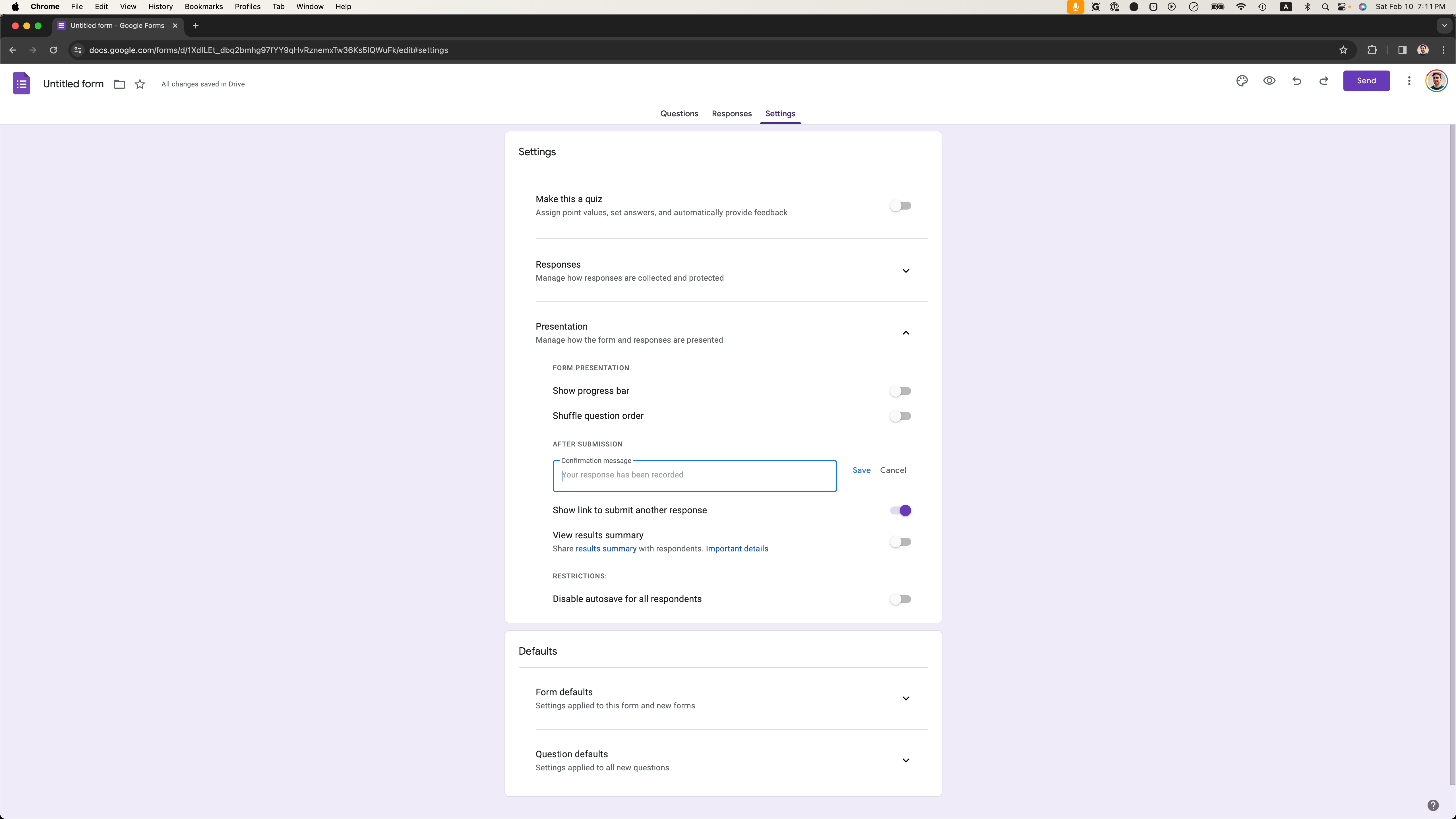This screenshot has height=819, width=1456.
Task: Open Spotlight search in menu bar
Action: (x=1325, y=7)
